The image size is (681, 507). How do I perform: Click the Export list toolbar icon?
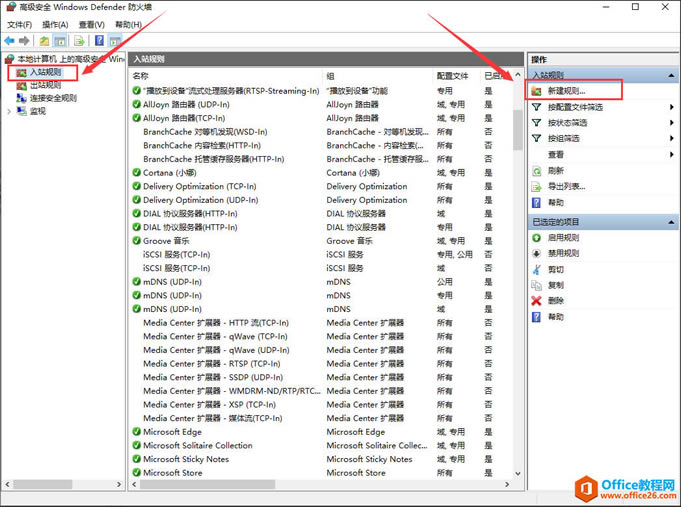(x=79, y=41)
